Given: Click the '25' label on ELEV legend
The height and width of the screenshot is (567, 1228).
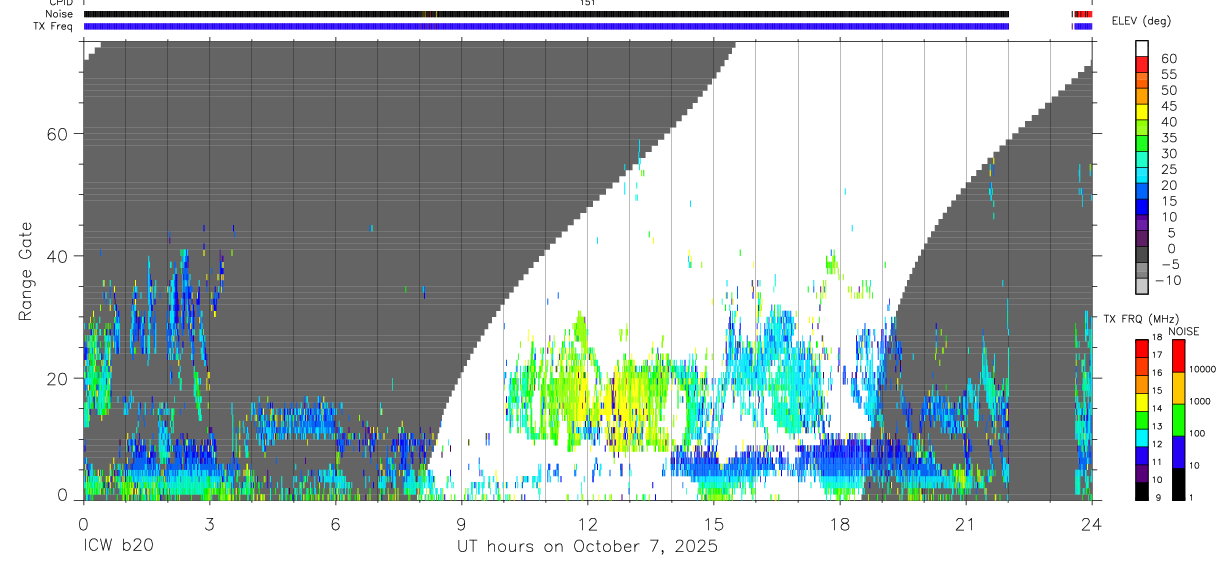Looking at the screenshot, I should tap(1168, 170).
